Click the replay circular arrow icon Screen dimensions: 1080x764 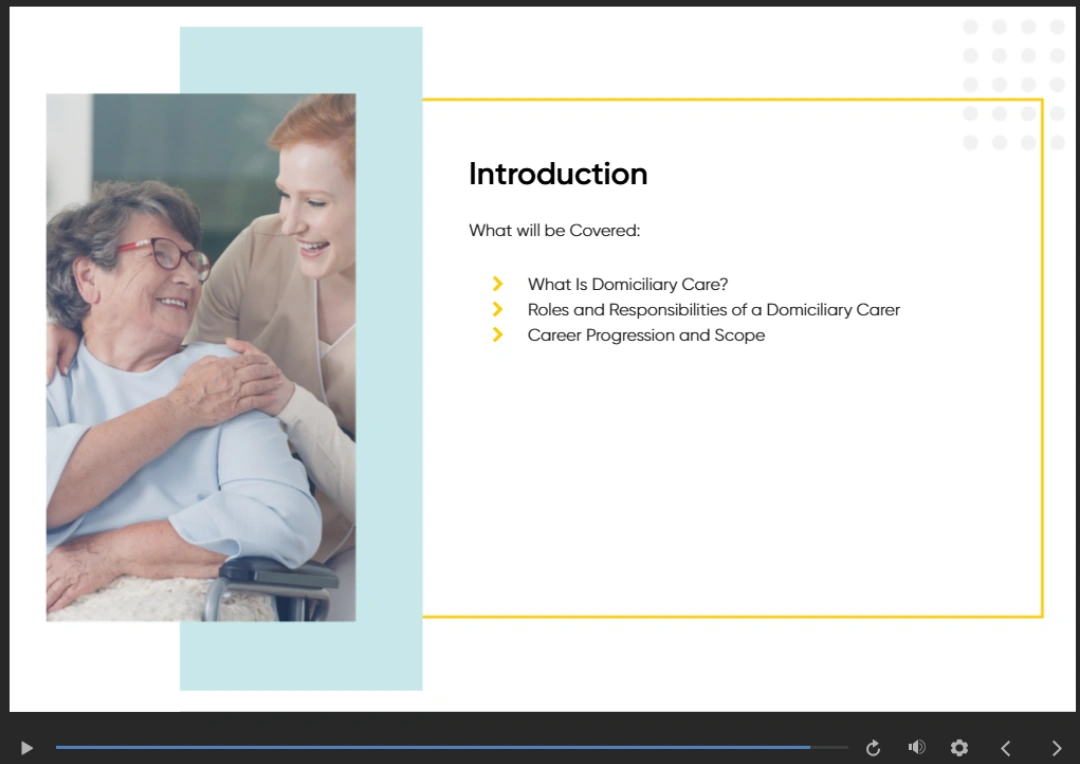point(872,748)
